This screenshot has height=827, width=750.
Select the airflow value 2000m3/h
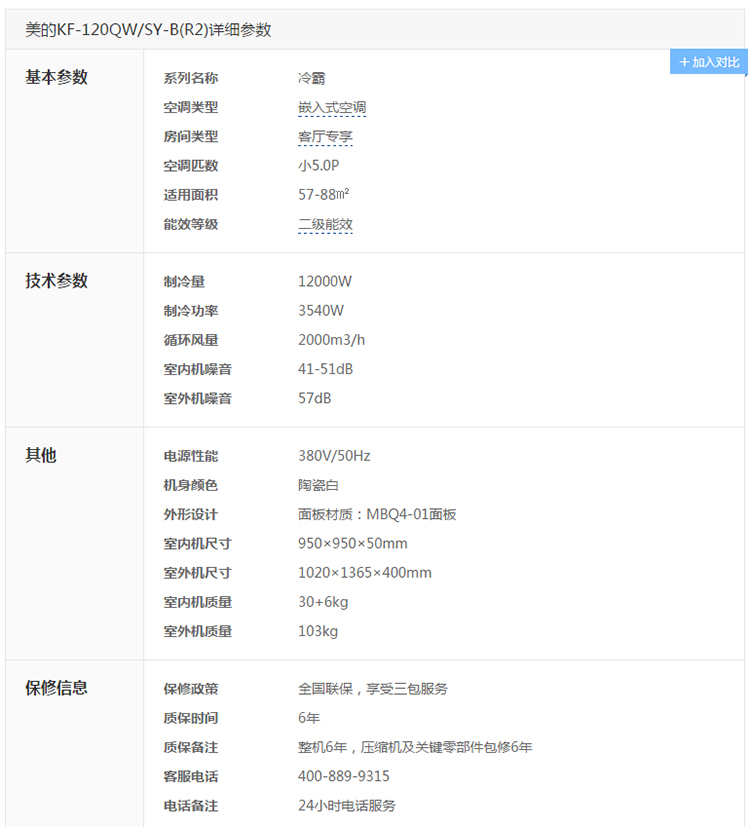(x=331, y=340)
